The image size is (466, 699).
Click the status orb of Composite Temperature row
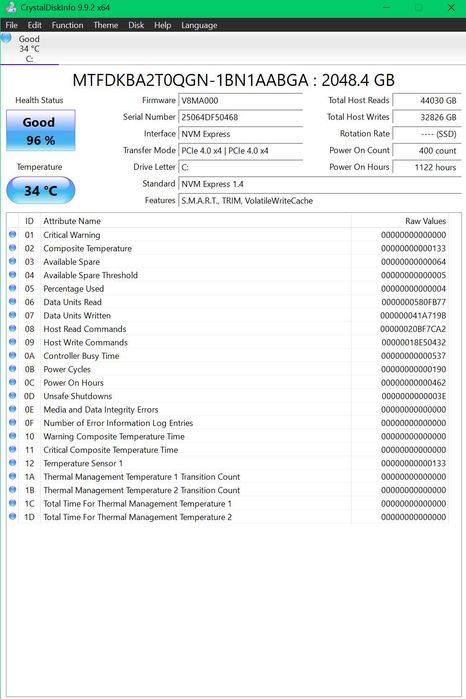click(12, 248)
